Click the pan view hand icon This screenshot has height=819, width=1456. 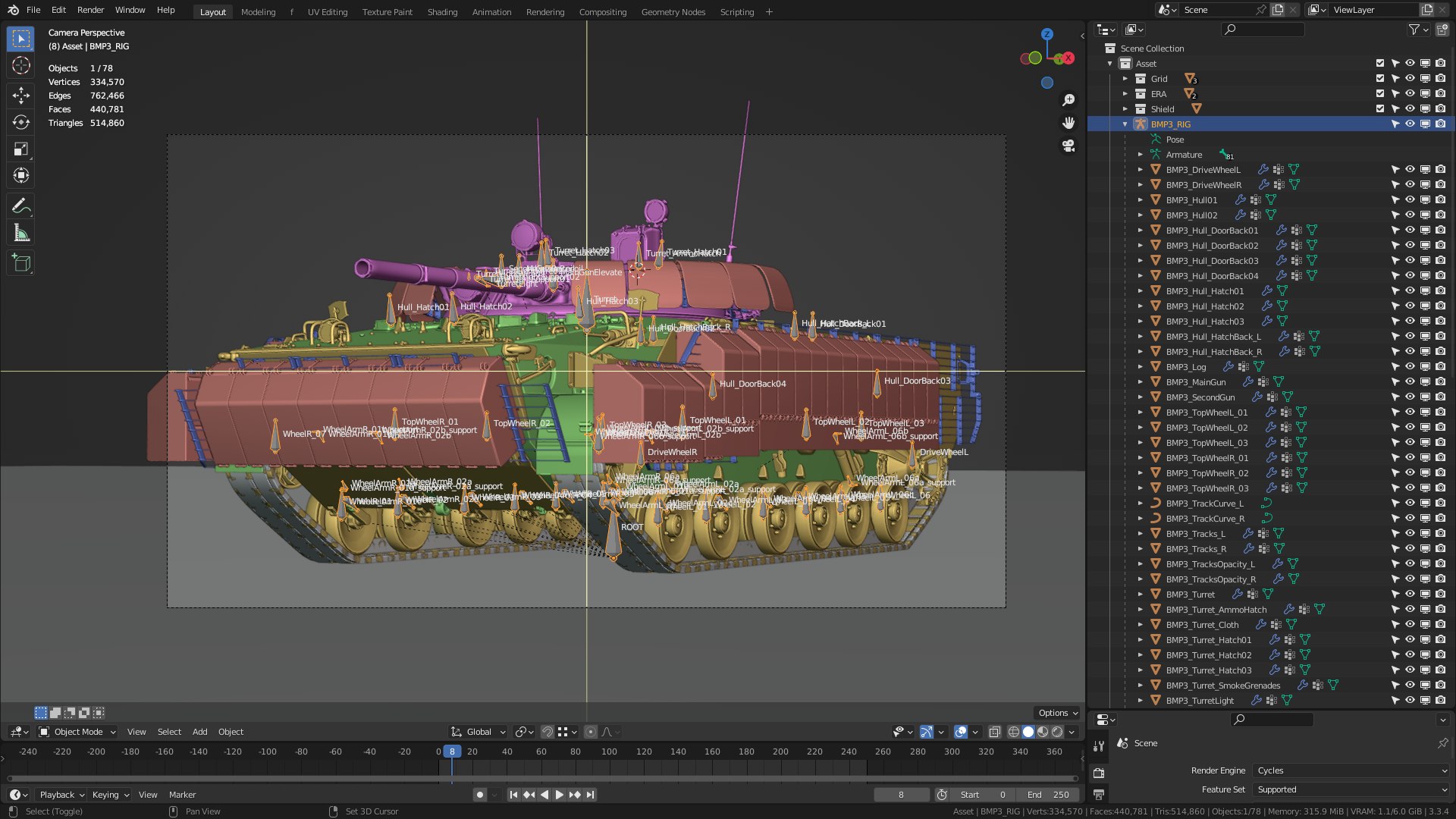(x=1068, y=123)
